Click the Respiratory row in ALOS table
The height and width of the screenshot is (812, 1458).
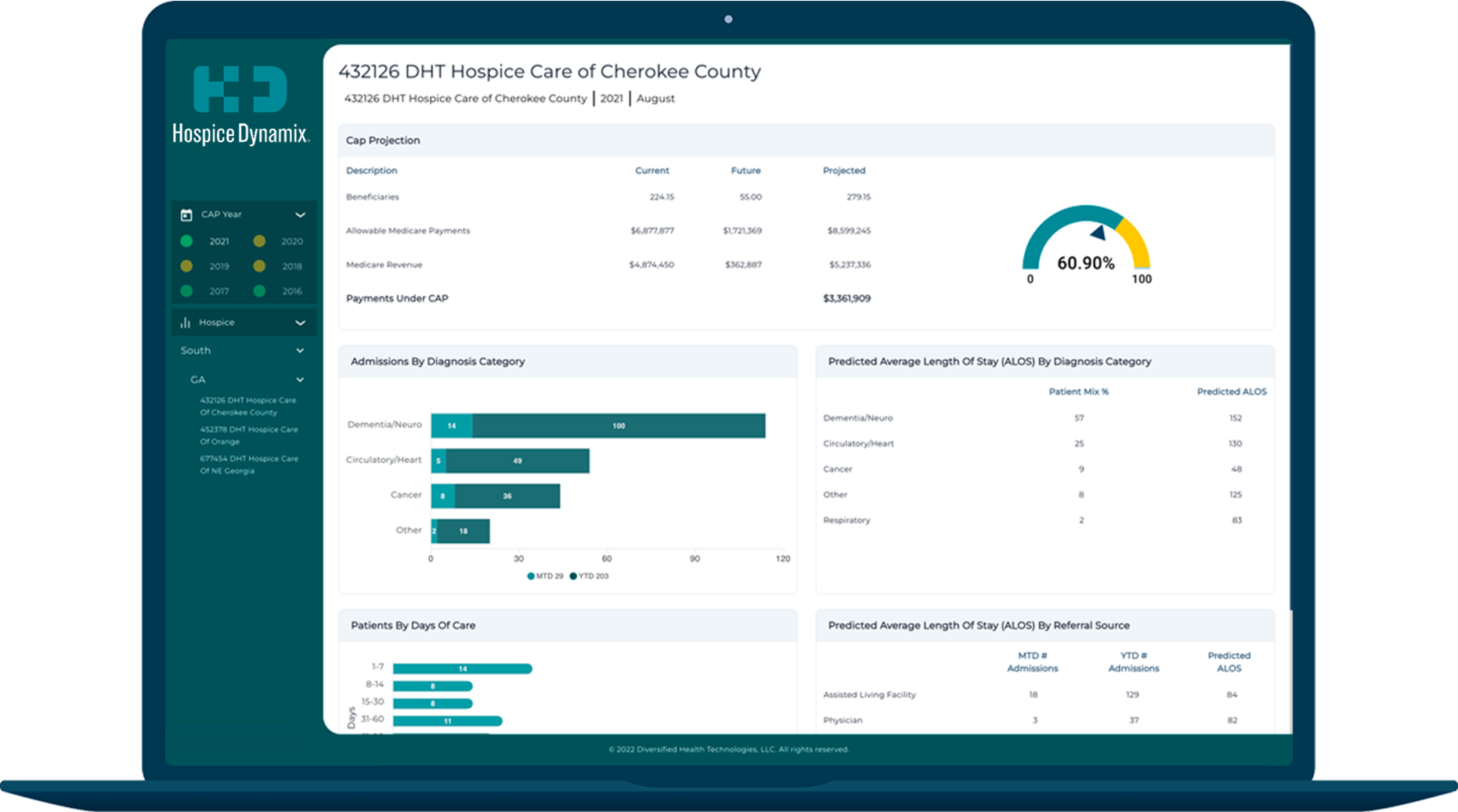[1045, 520]
